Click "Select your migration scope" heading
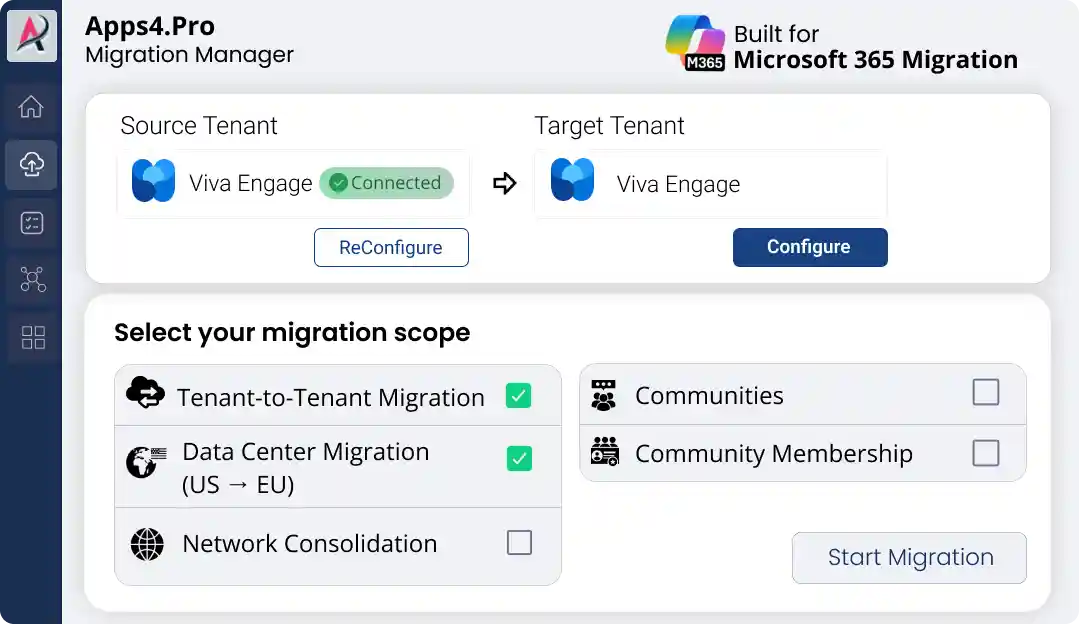This screenshot has height=624, width=1079. [292, 332]
